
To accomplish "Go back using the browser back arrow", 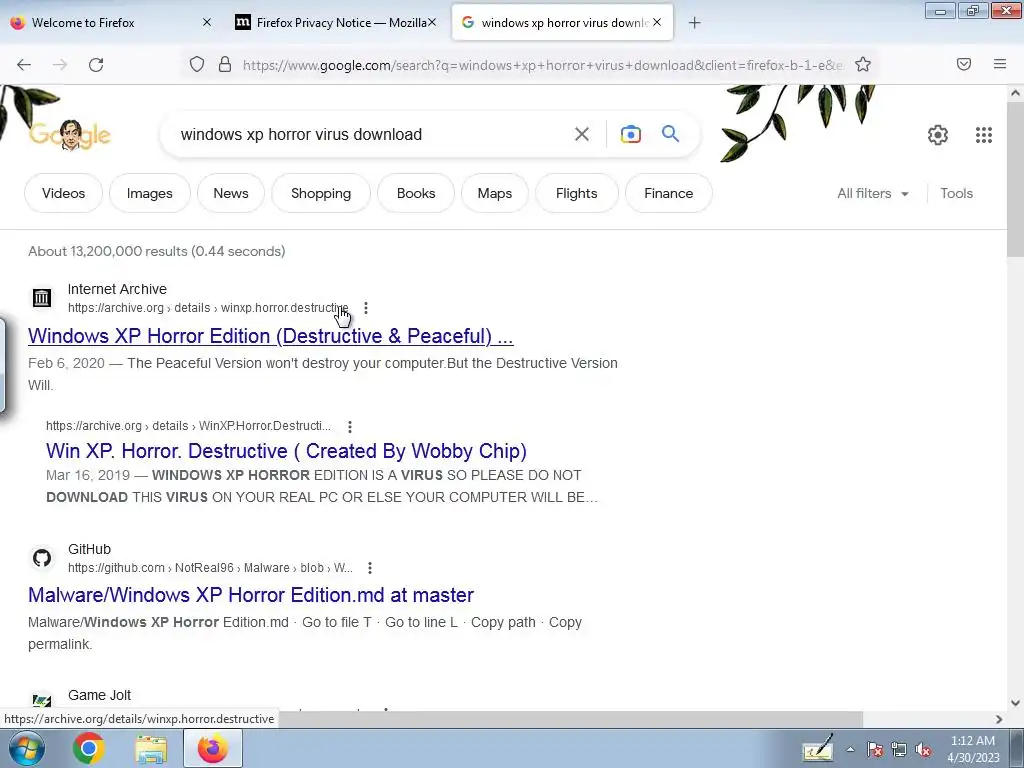I will click(24, 65).
